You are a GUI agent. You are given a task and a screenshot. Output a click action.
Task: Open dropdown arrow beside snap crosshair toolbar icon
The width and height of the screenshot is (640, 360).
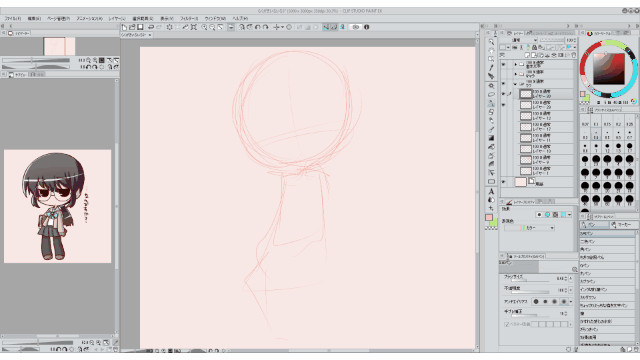282,27
